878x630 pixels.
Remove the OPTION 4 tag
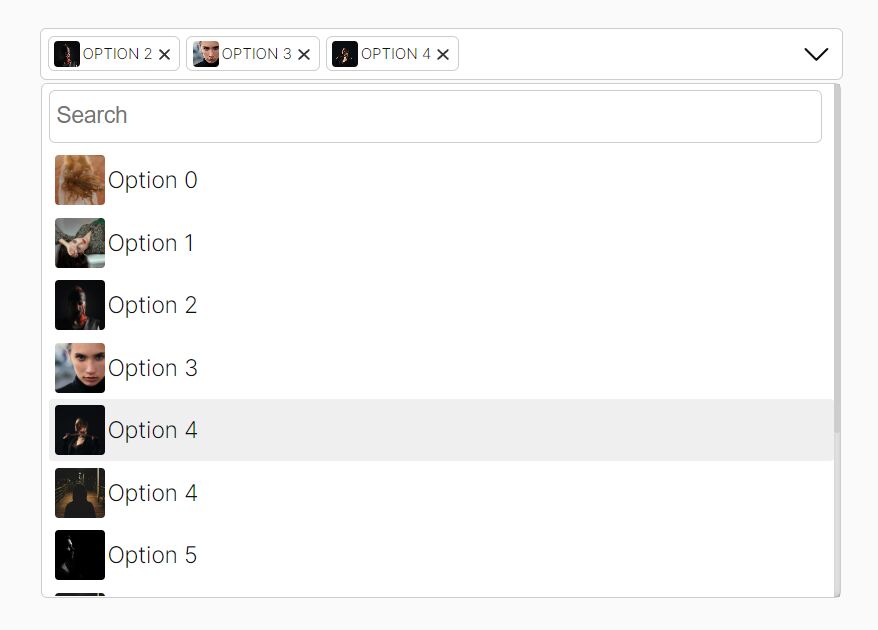[442, 54]
